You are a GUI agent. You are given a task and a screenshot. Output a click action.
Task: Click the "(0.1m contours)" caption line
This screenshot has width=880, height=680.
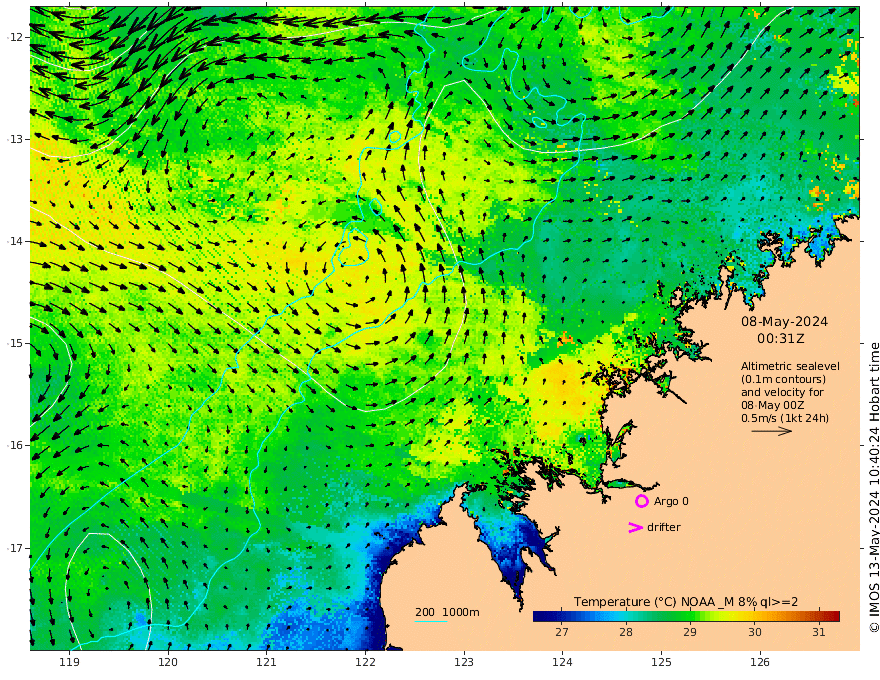(783, 379)
